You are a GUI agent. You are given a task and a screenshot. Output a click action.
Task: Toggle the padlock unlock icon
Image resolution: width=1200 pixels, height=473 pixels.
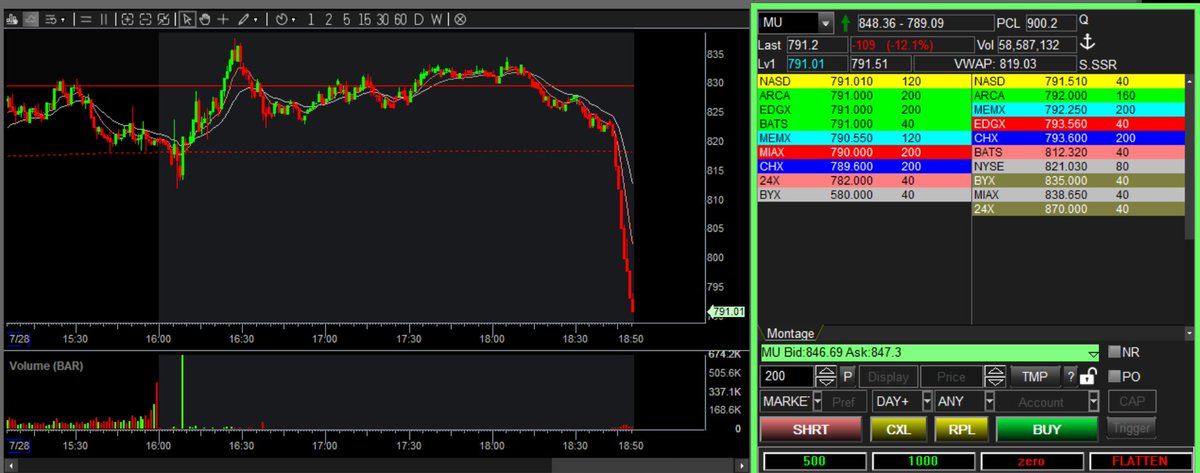pyautogui.click(x=1088, y=376)
